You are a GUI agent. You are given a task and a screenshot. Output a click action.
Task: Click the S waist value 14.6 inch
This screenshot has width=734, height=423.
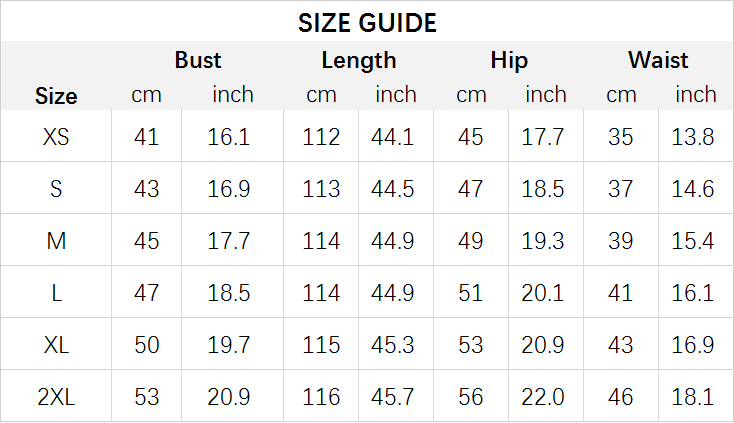coord(693,189)
